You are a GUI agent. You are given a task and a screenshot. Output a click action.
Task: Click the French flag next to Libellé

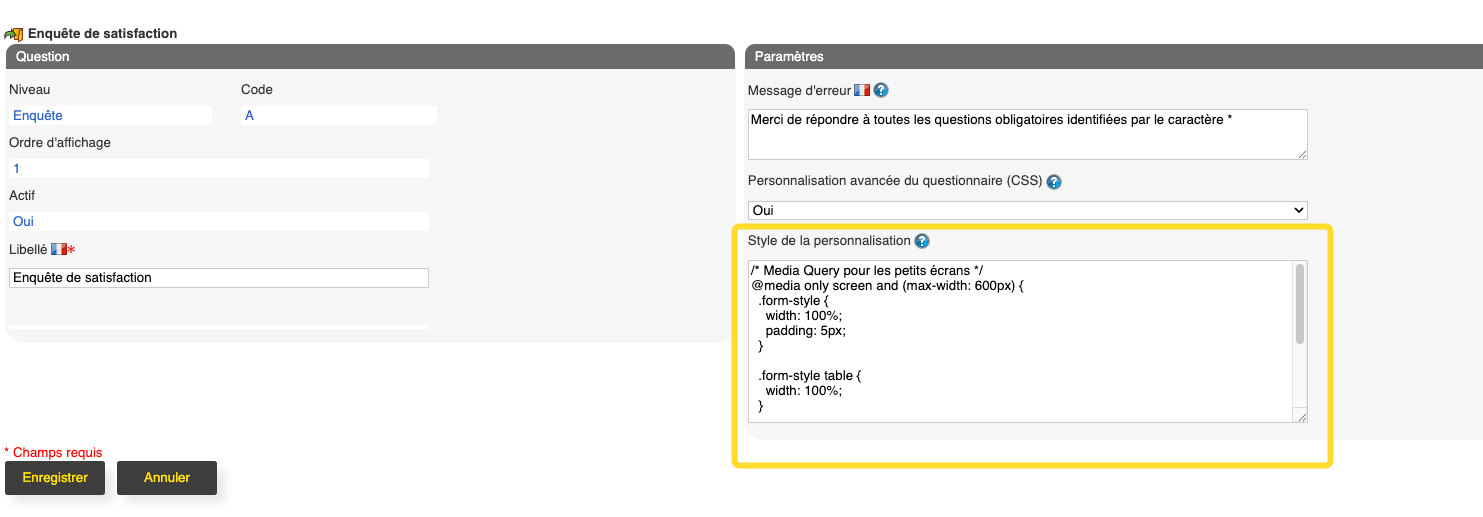click(58, 249)
